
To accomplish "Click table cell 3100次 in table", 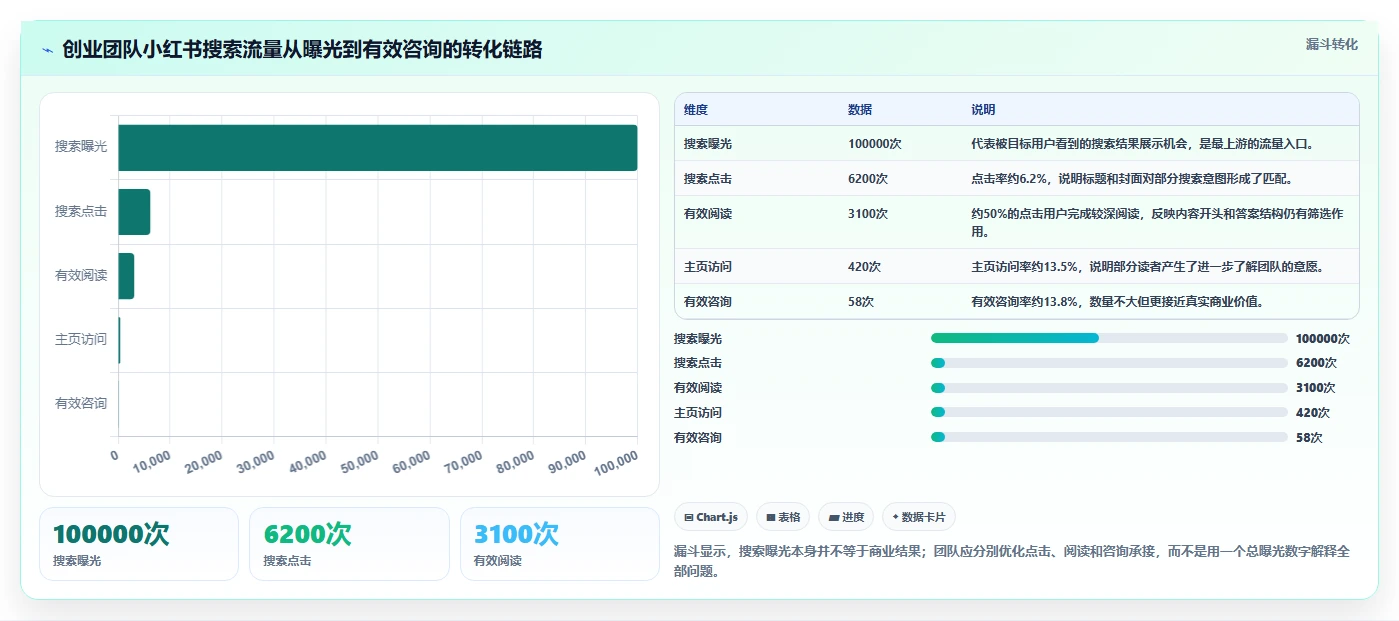I will point(868,214).
